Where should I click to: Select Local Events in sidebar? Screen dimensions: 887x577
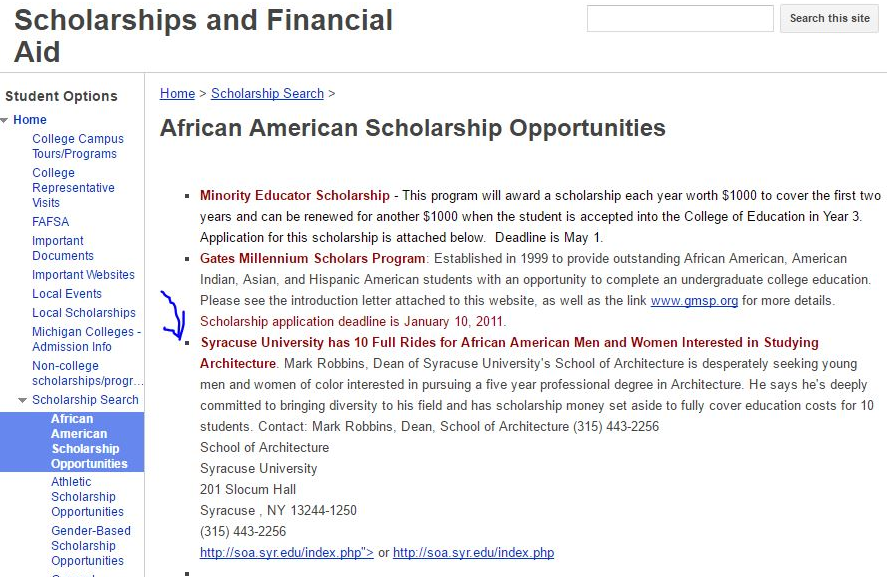tap(67, 294)
